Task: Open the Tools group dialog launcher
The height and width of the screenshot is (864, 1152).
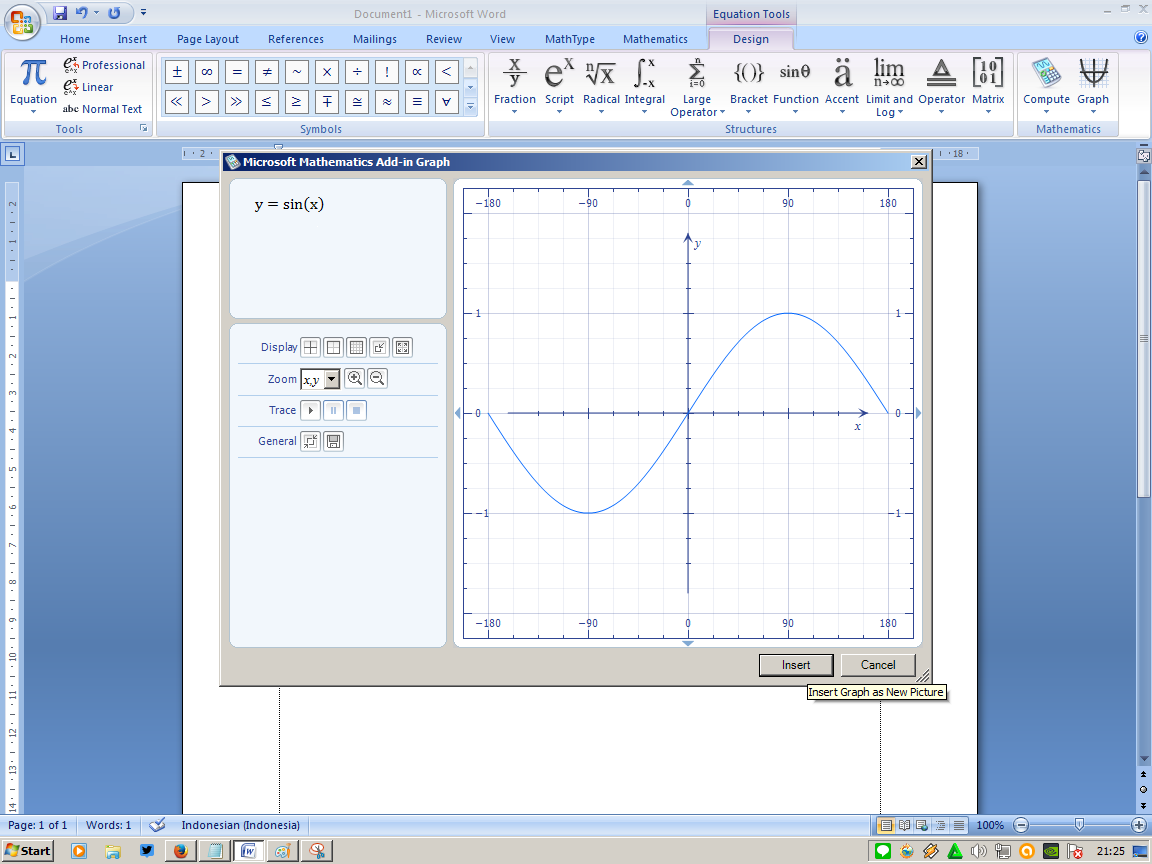Action: tap(144, 129)
